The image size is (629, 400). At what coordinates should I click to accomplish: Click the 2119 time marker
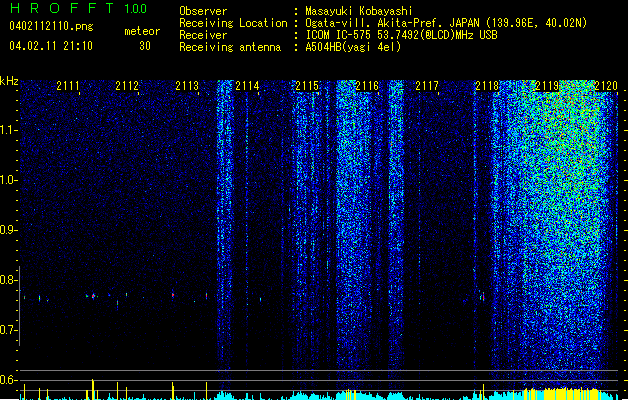point(547,86)
